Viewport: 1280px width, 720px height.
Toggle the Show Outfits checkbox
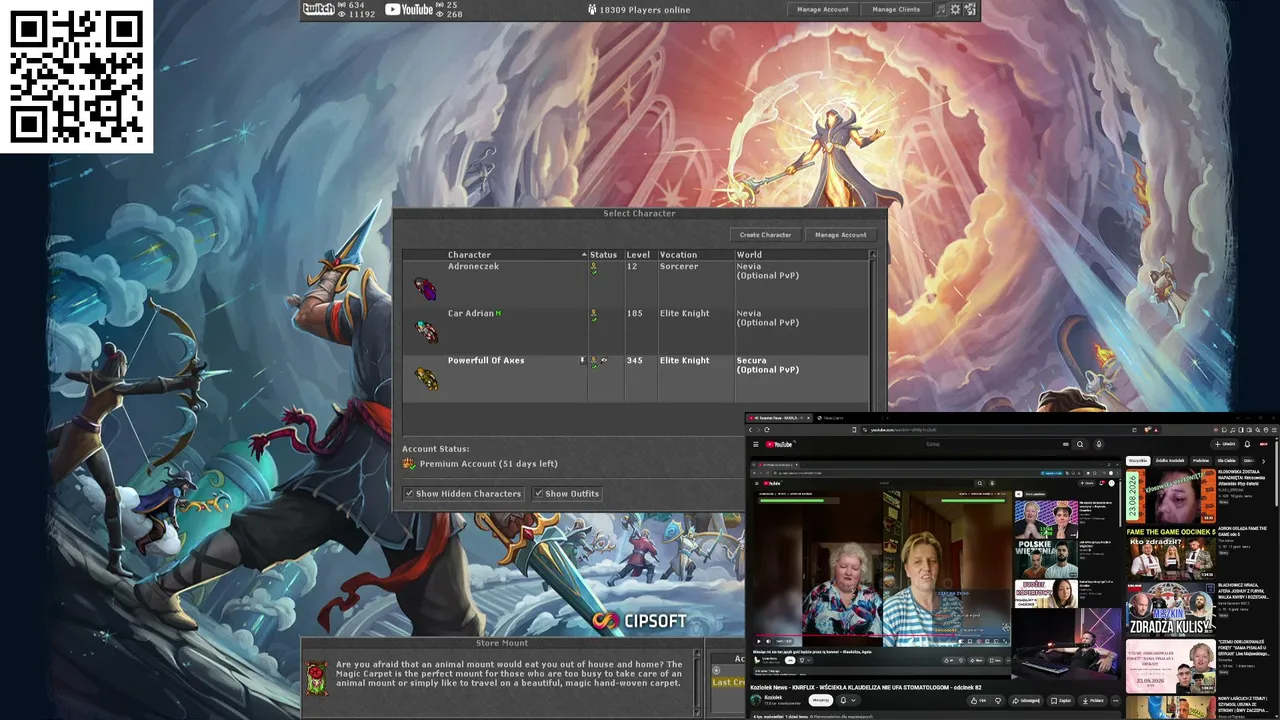click(538, 494)
